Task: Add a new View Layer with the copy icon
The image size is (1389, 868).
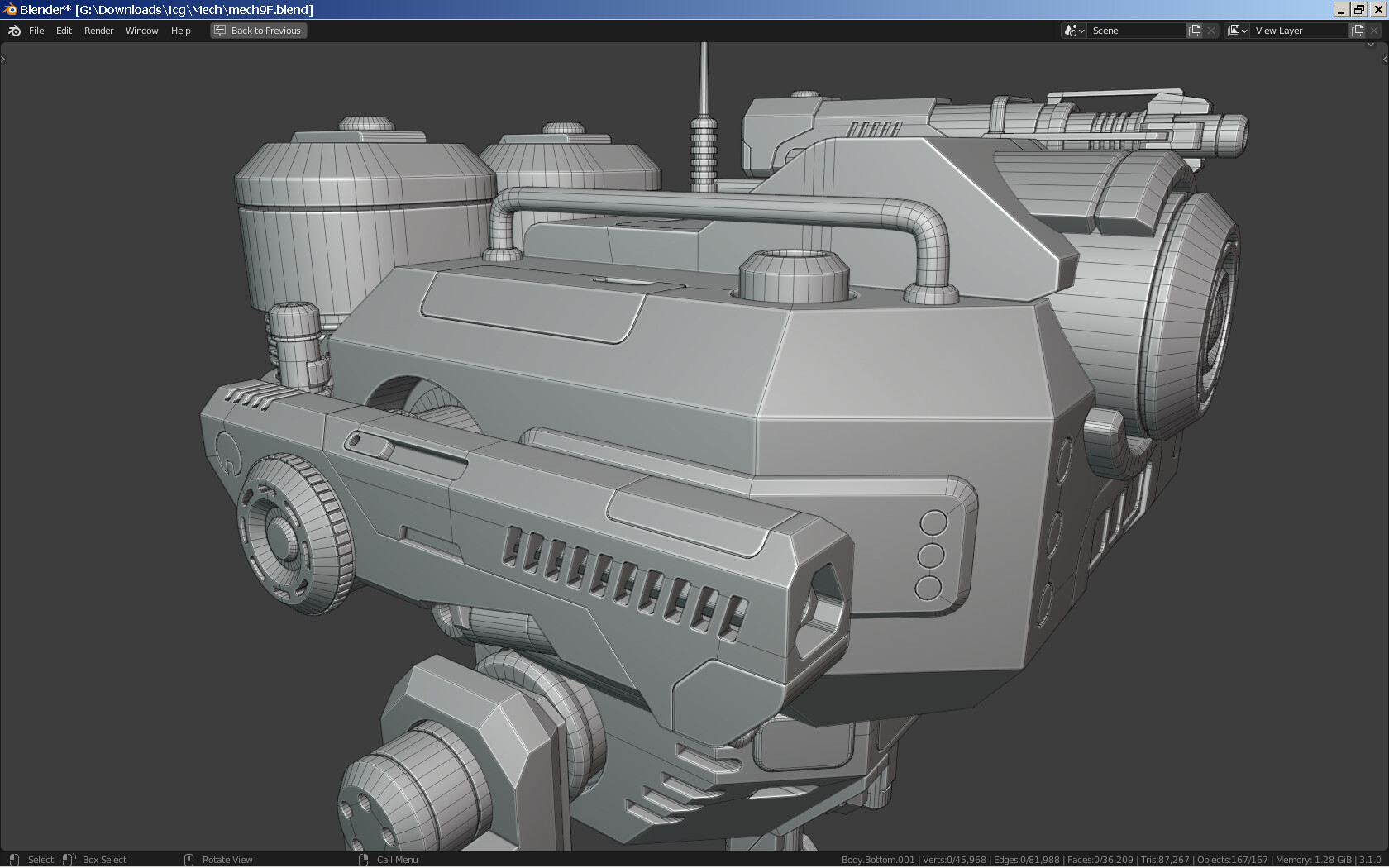Action: [x=1357, y=31]
